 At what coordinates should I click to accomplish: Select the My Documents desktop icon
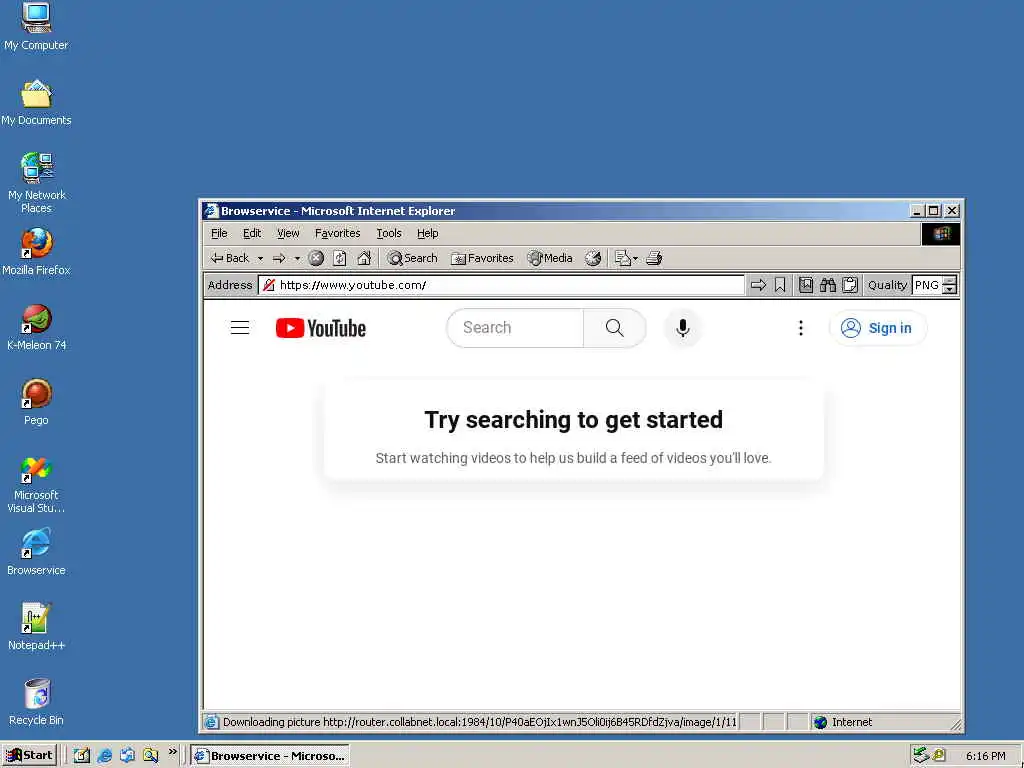(36, 103)
